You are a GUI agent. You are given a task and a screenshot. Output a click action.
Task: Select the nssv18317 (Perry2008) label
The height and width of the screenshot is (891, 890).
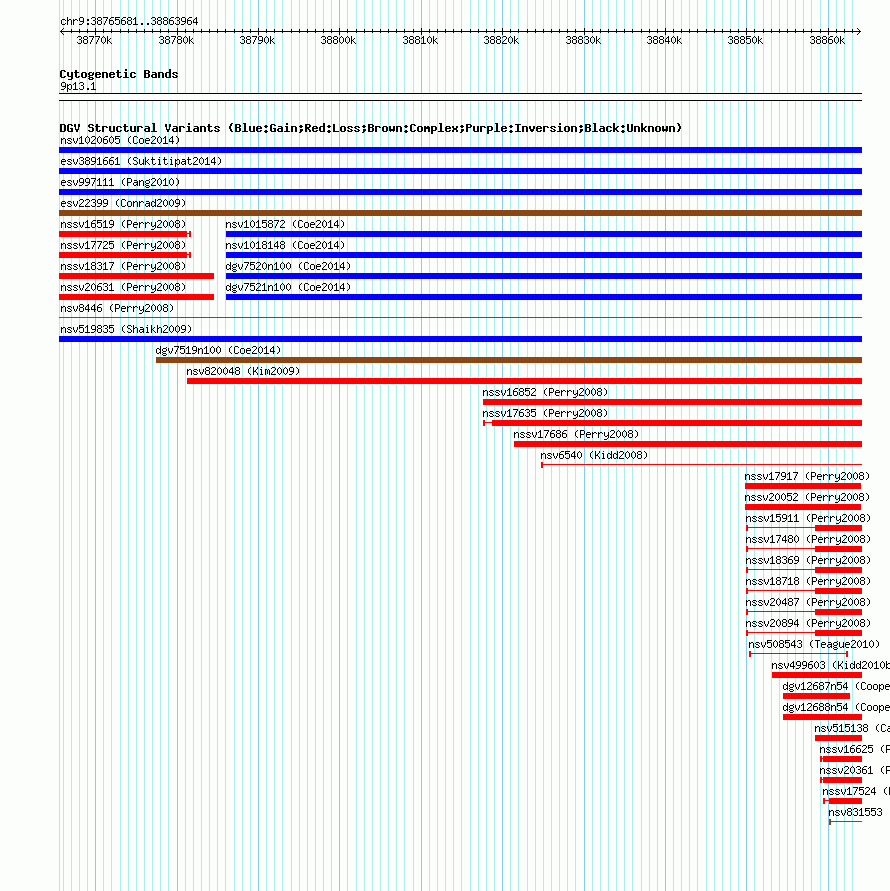[123, 267]
